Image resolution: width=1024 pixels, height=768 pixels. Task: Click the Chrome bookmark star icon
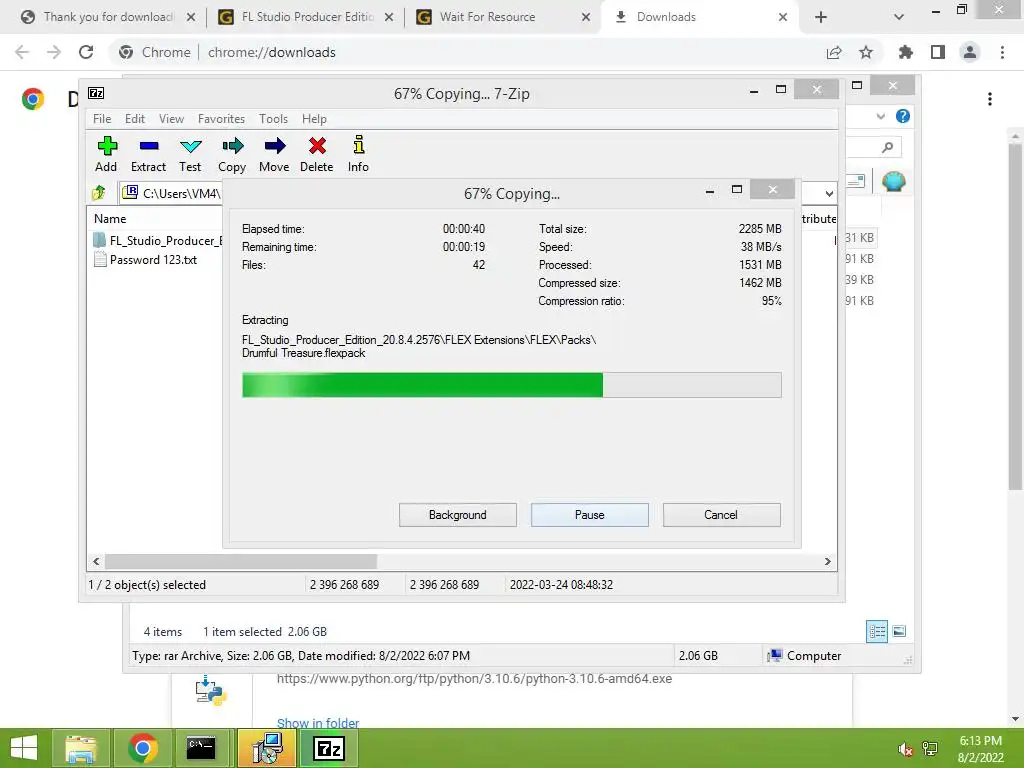866,52
